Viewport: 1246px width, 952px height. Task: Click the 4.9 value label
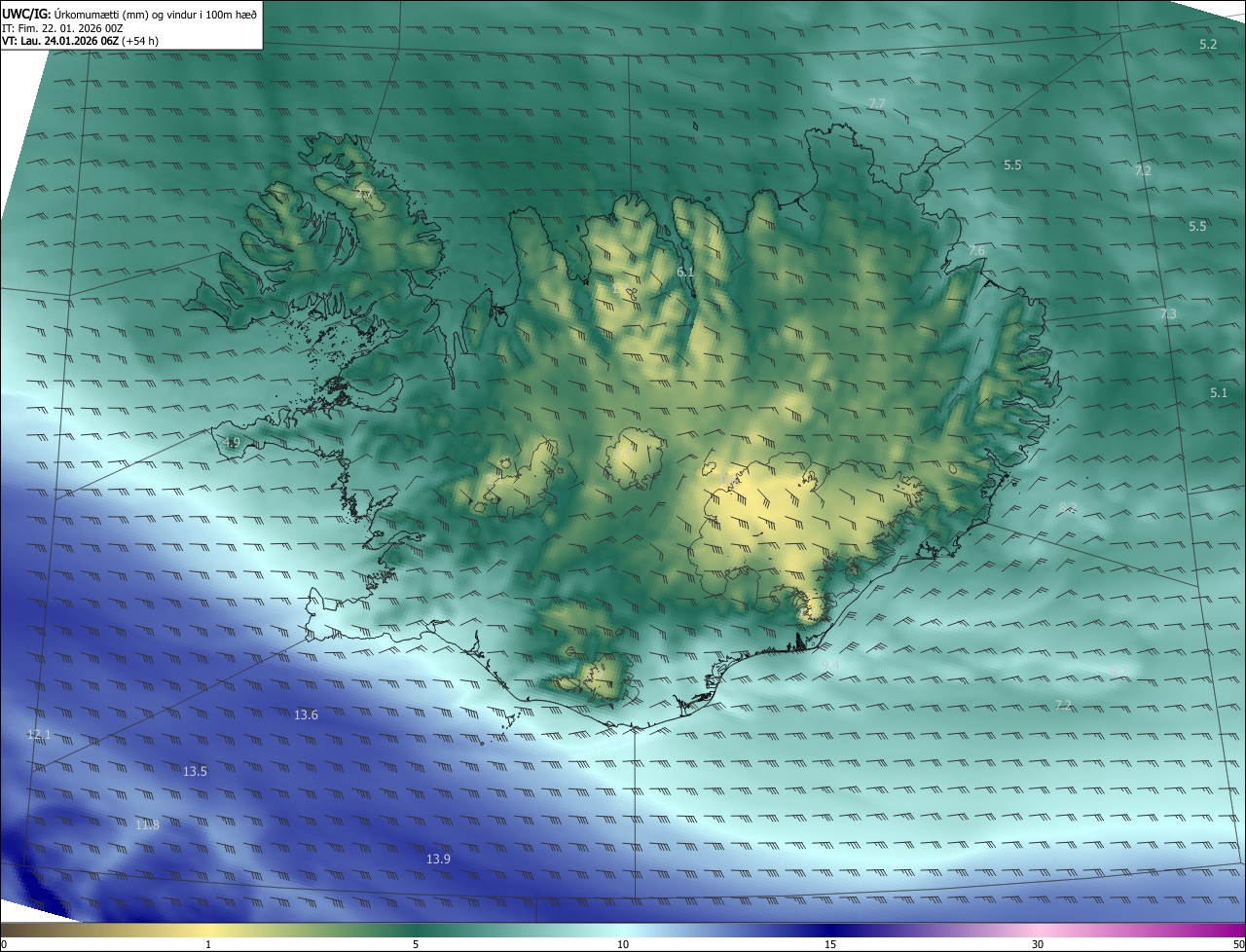231,443
